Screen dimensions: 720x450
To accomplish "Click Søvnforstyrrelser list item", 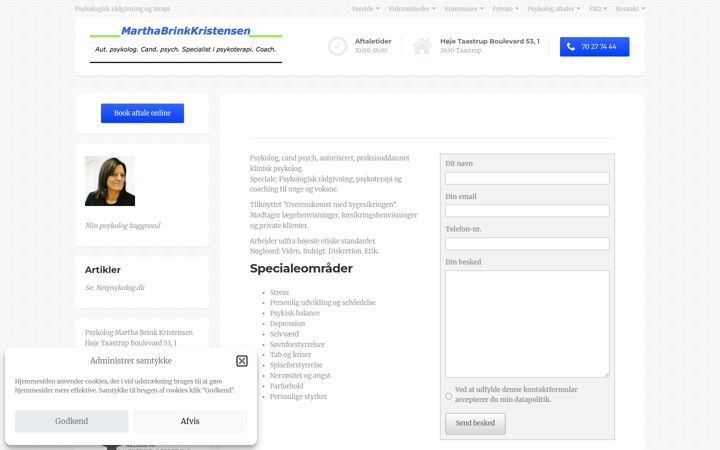I will [x=297, y=344].
